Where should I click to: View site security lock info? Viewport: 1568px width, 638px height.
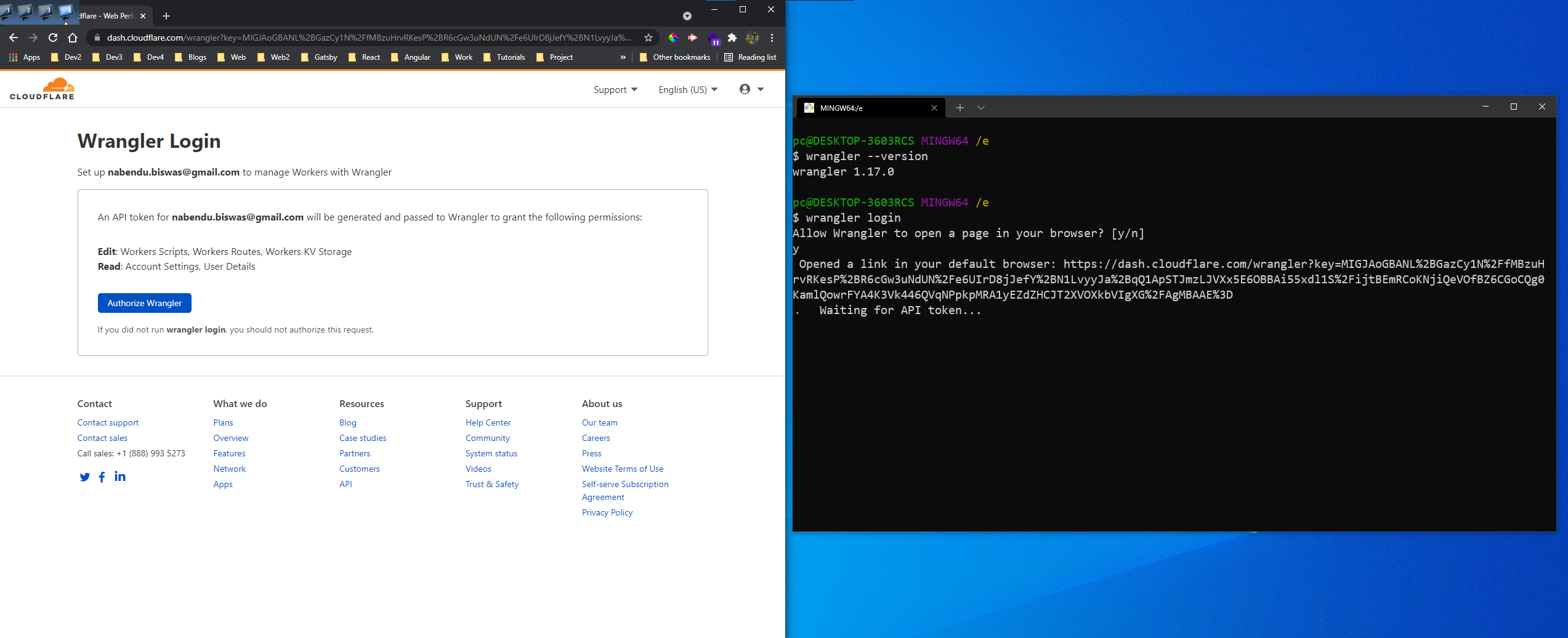97,38
